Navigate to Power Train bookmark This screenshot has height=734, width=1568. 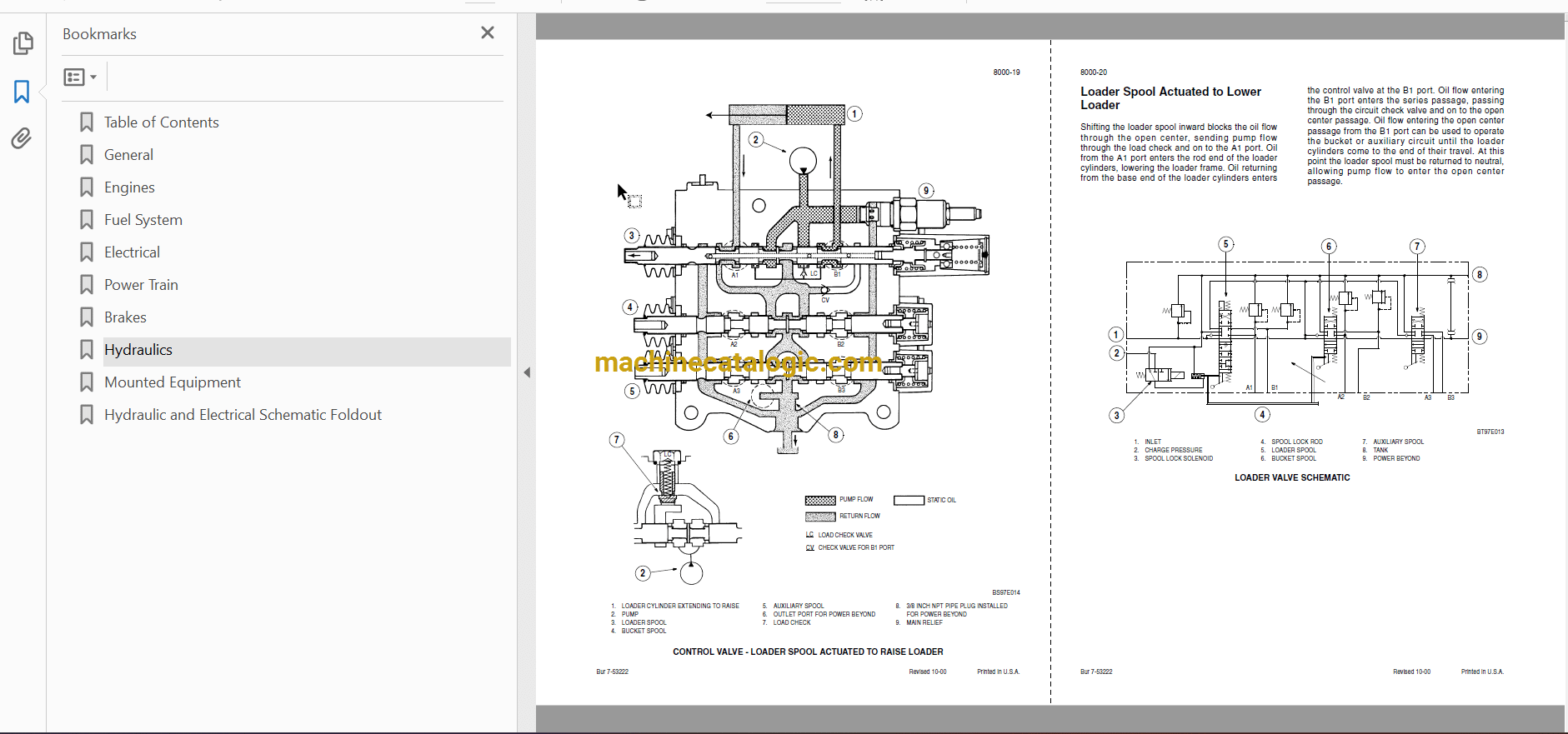[141, 285]
